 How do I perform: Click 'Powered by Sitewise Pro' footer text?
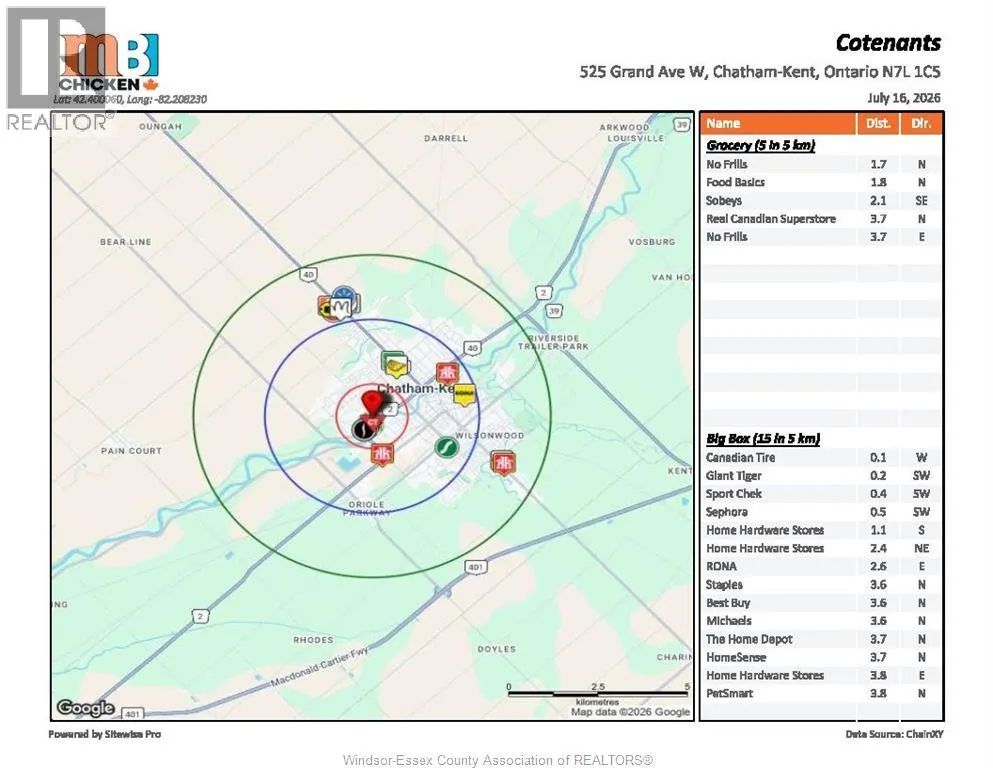point(104,734)
